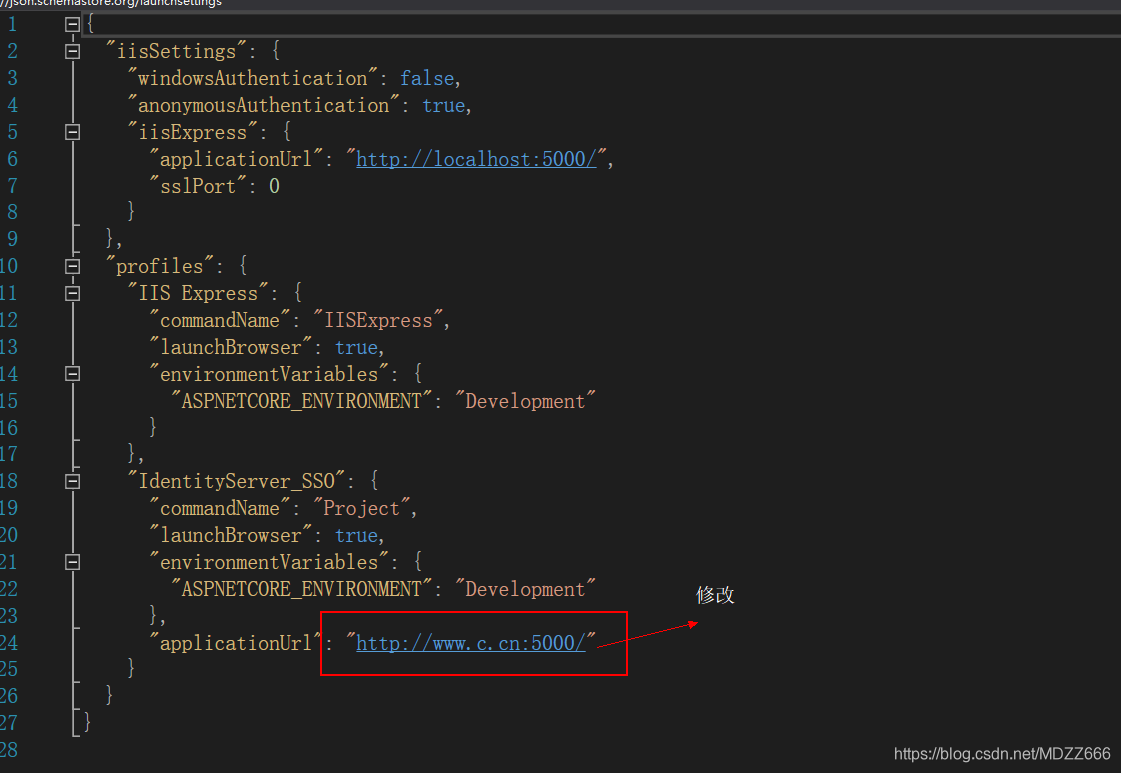The image size is (1121, 773).
Task: Collapse the IIS Express profile block
Action: (72, 293)
